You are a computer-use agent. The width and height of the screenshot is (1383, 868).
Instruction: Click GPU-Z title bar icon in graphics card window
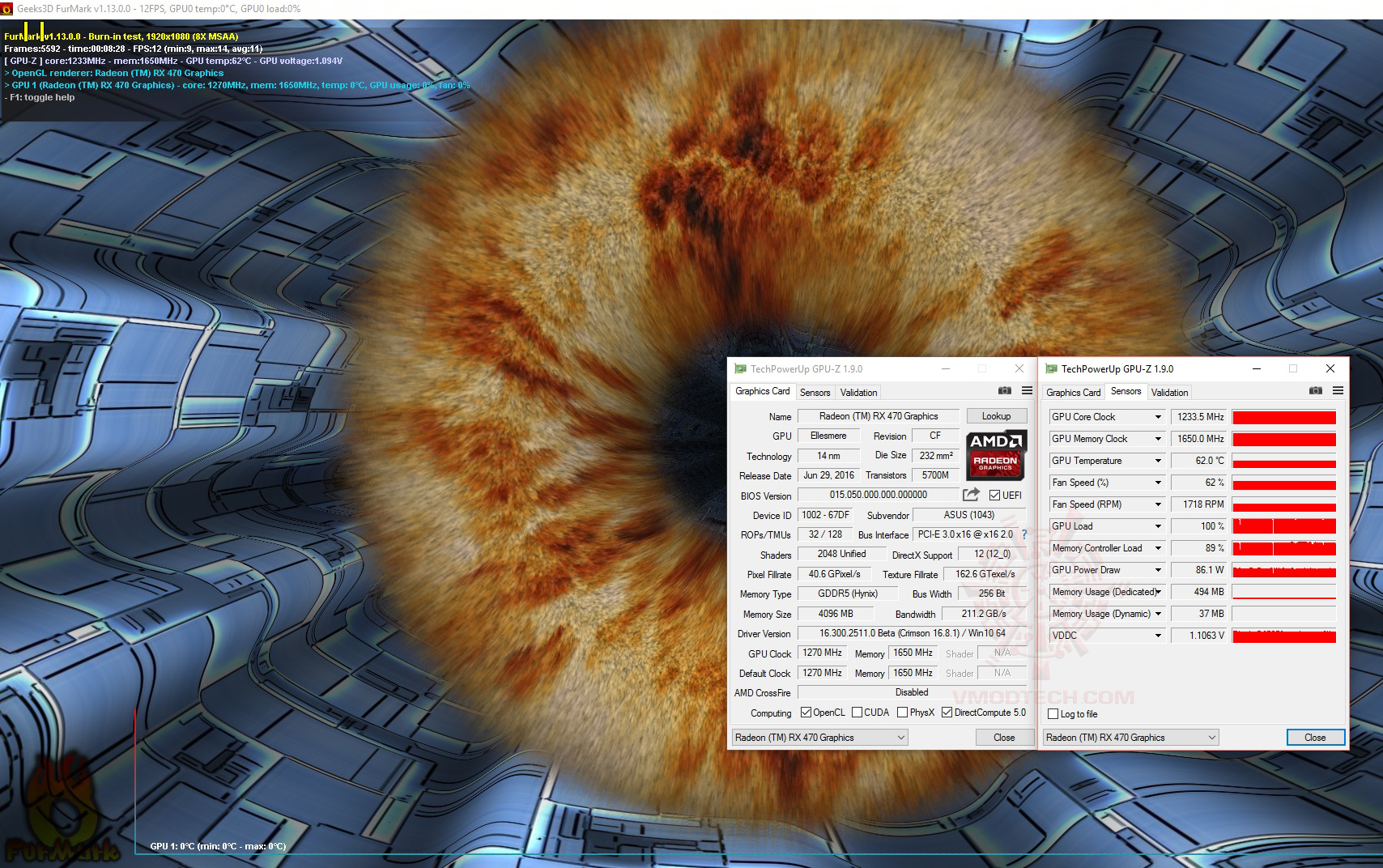740,369
